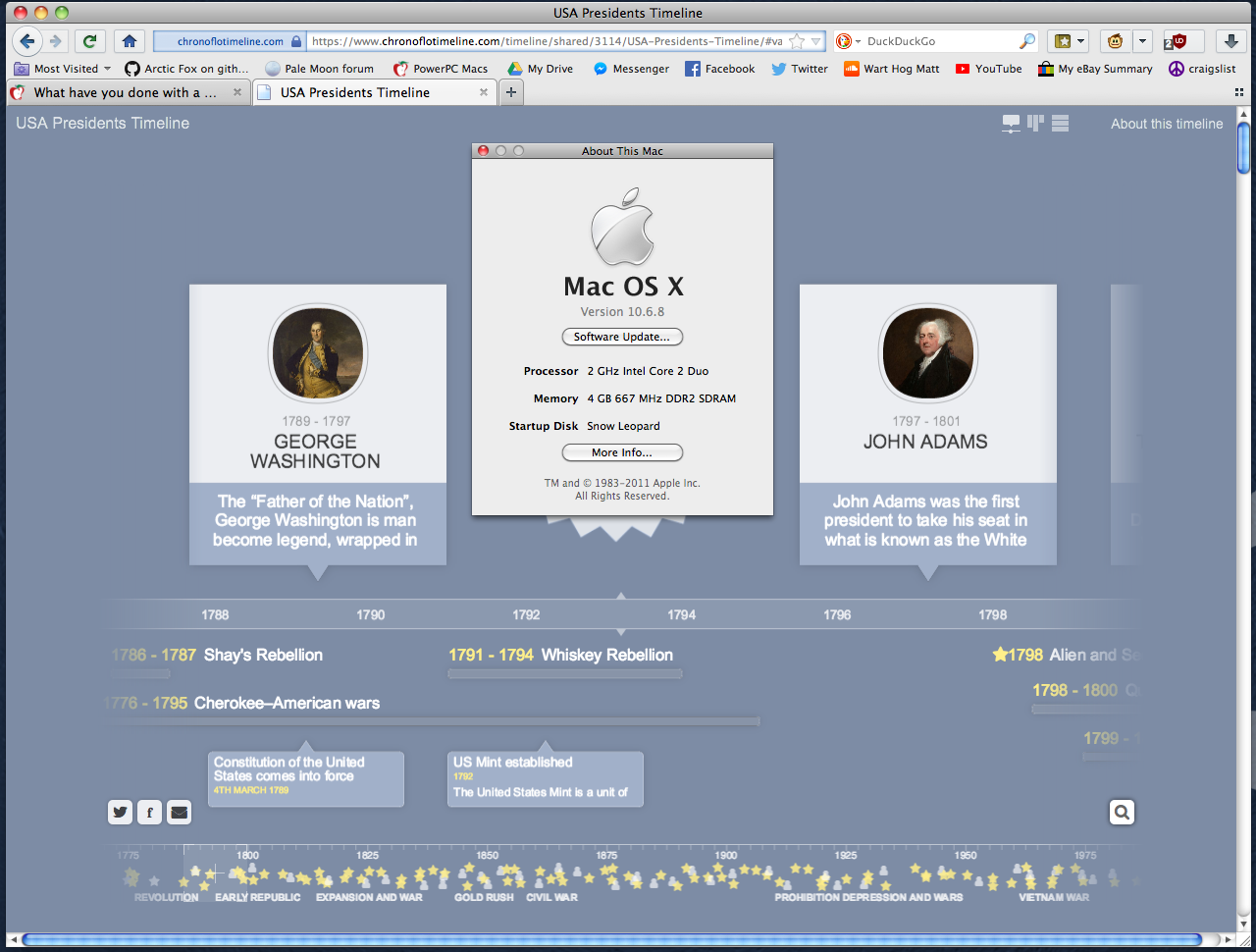The image size is (1256, 952).
Task: Click the Greasemonkey monkey icon
Action: (1115, 41)
